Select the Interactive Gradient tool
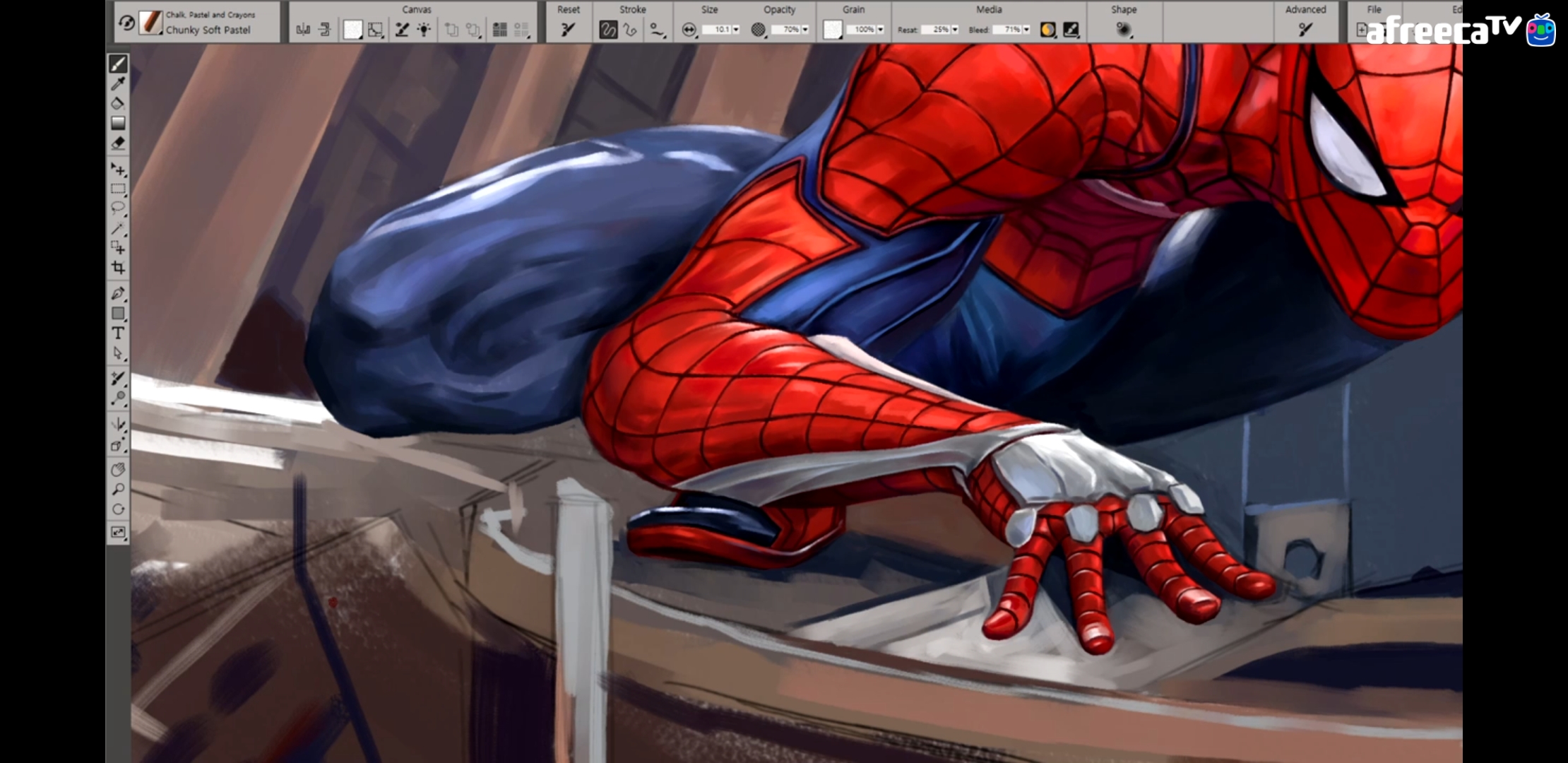 point(118,123)
